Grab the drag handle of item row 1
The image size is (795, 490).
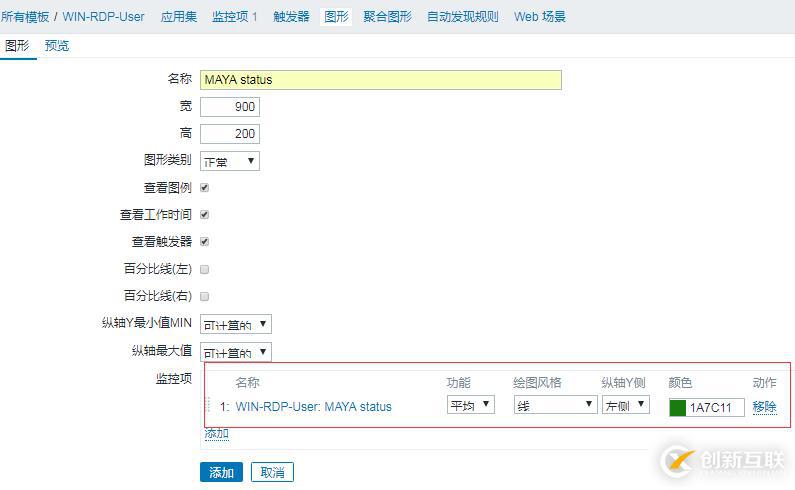(x=208, y=404)
